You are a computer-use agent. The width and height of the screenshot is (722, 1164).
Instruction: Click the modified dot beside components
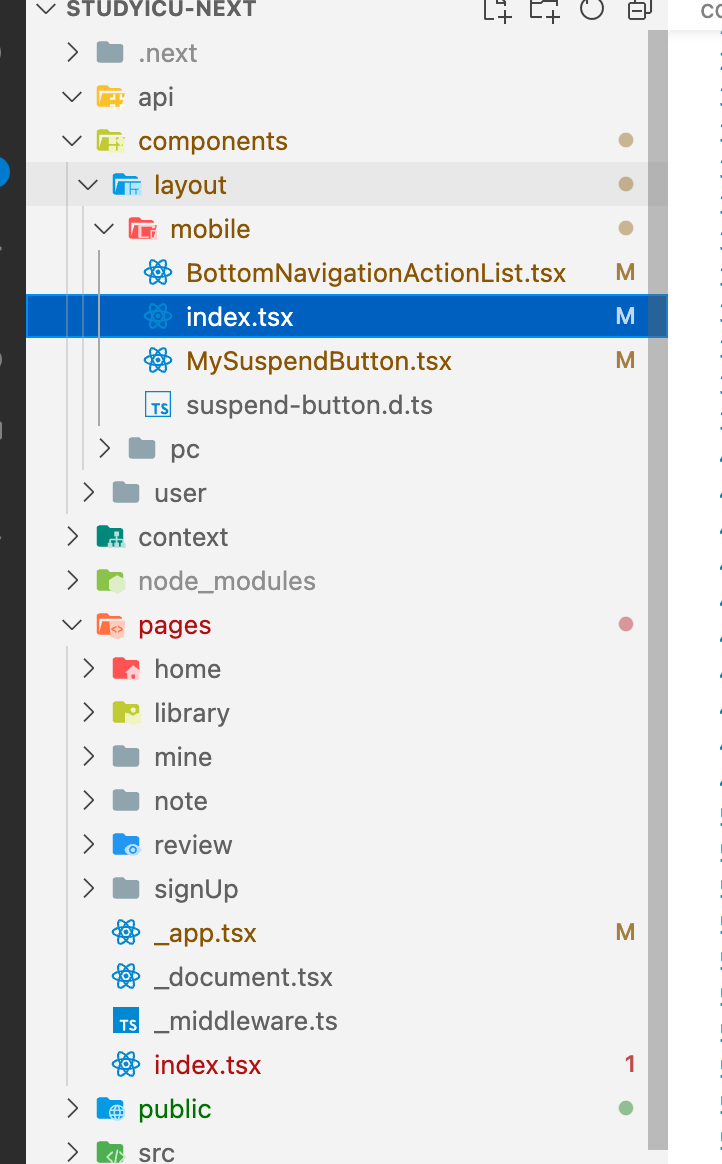tap(625, 140)
